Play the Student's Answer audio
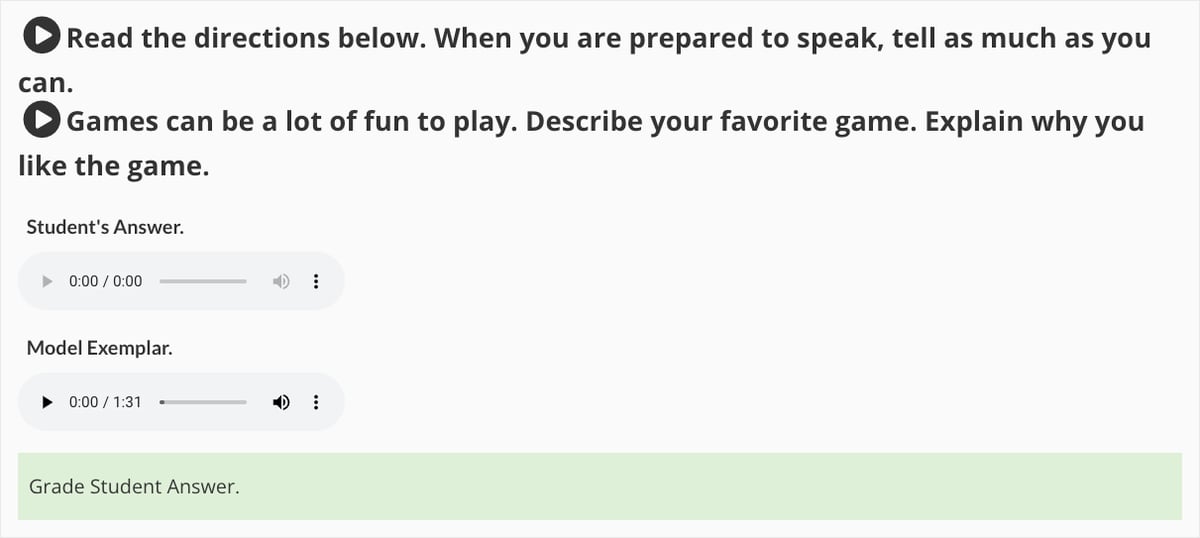The width and height of the screenshot is (1200, 538). (46, 281)
